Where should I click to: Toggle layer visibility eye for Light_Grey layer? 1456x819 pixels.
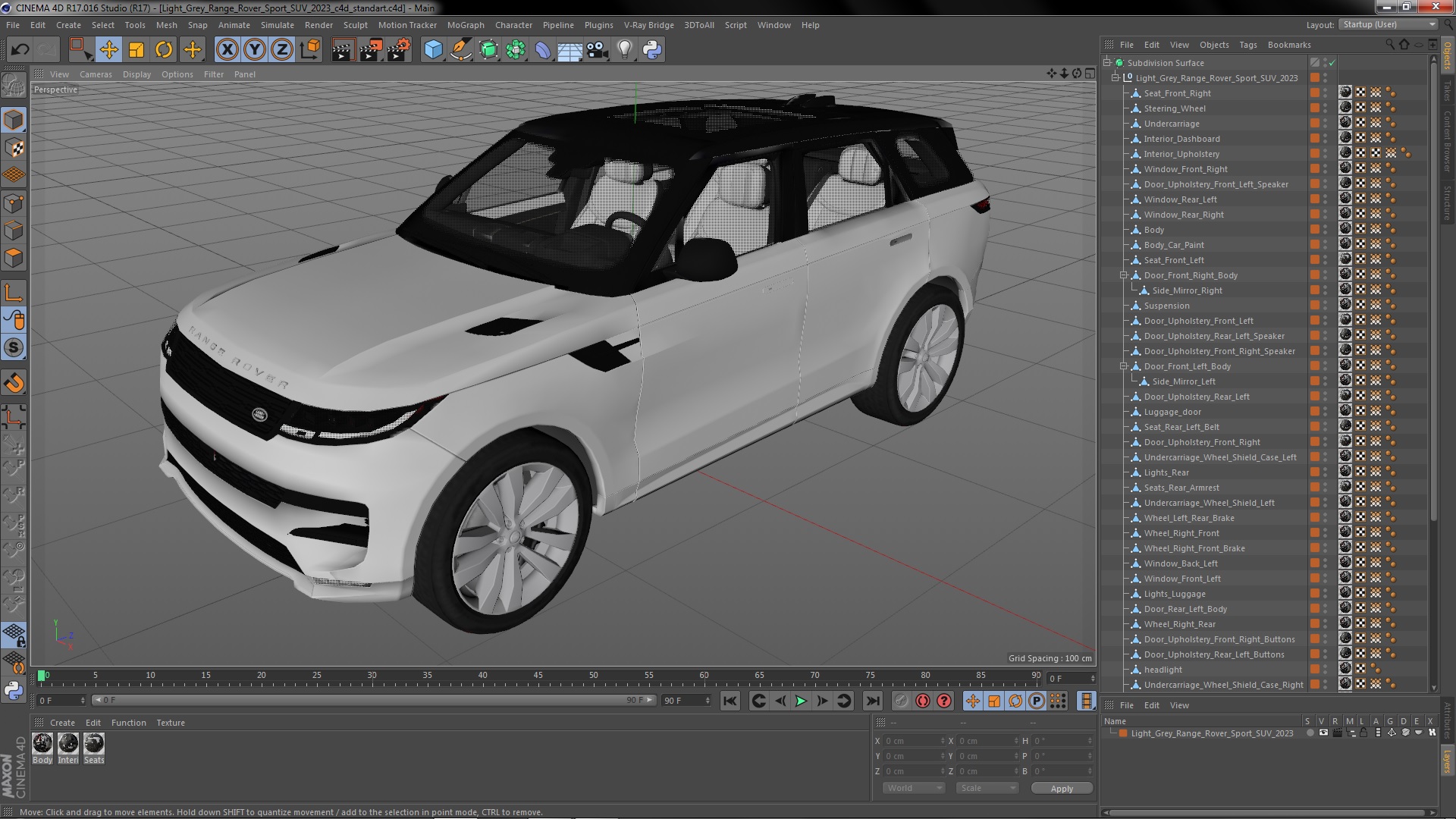pos(1323,733)
